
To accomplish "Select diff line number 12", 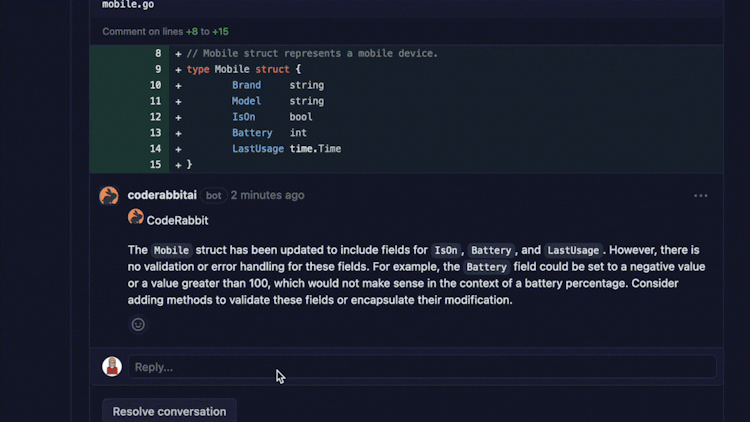I will [156, 117].
